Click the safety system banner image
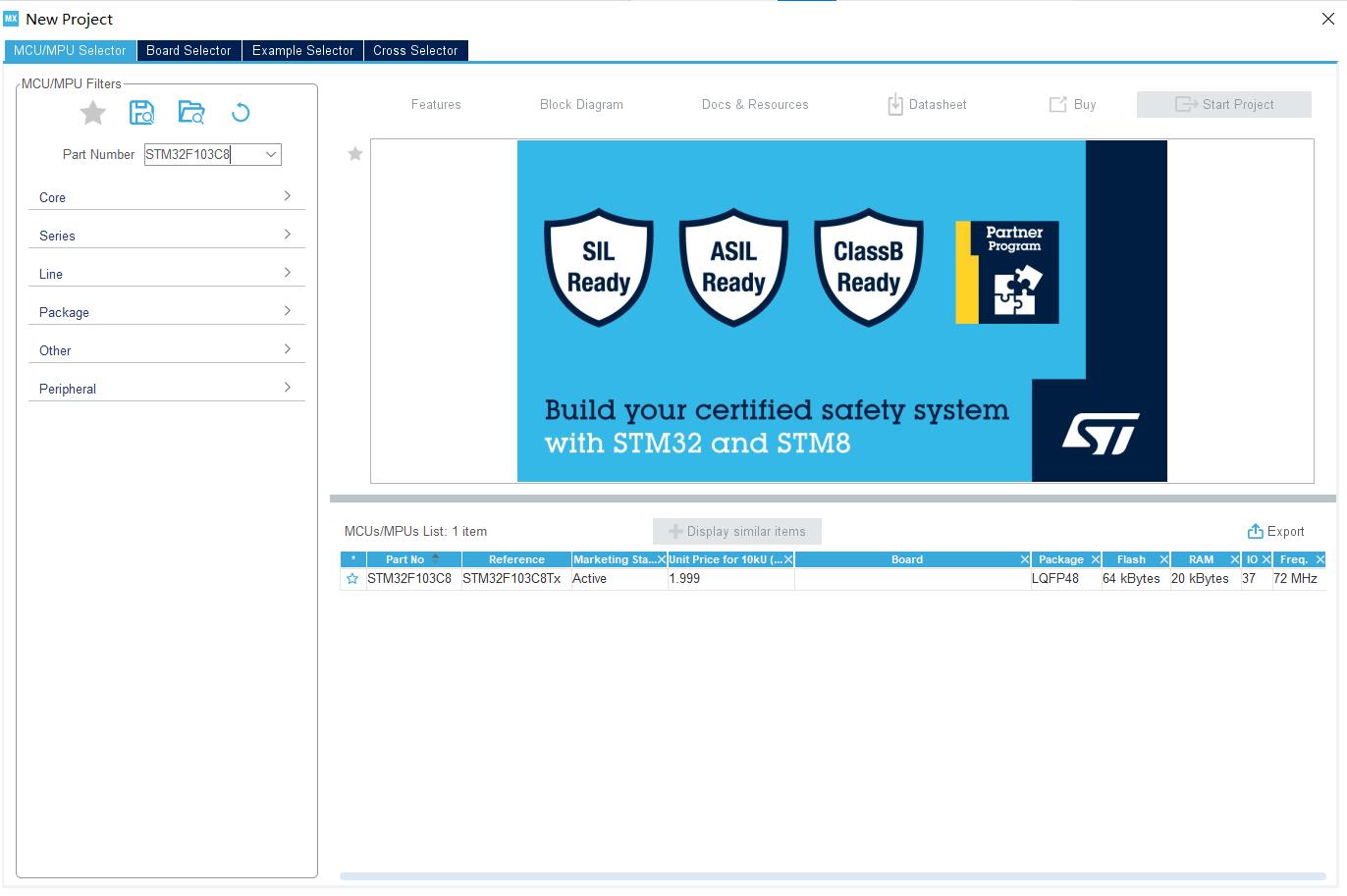The width and height of the screenshot is (1347, 896). pos(842,311)
